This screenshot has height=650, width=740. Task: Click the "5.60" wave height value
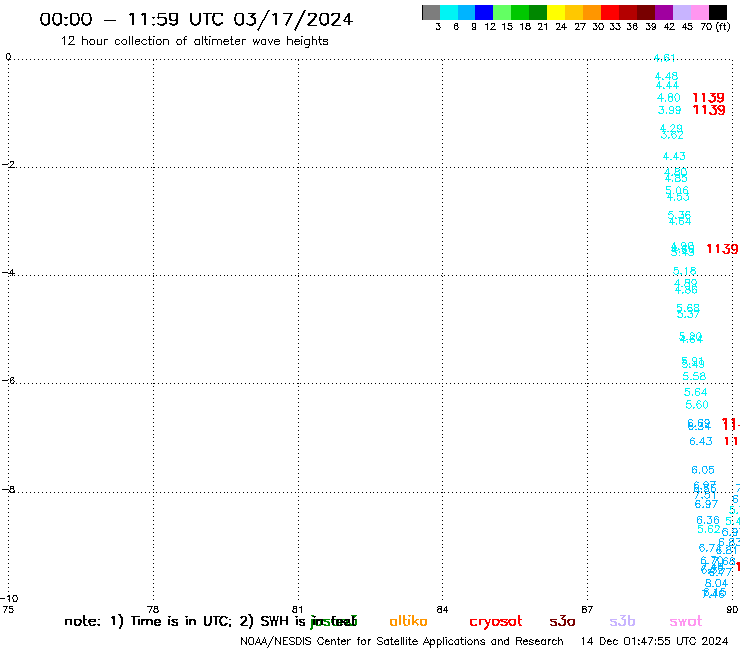click(697, 405)
